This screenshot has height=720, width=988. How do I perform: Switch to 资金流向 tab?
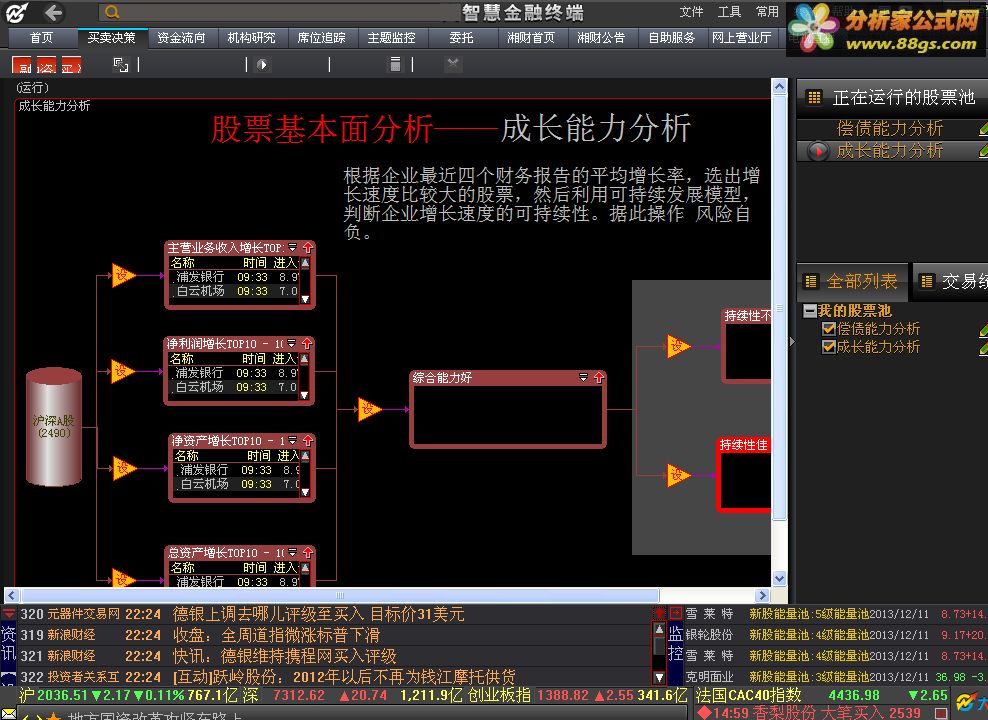point(181,38)
